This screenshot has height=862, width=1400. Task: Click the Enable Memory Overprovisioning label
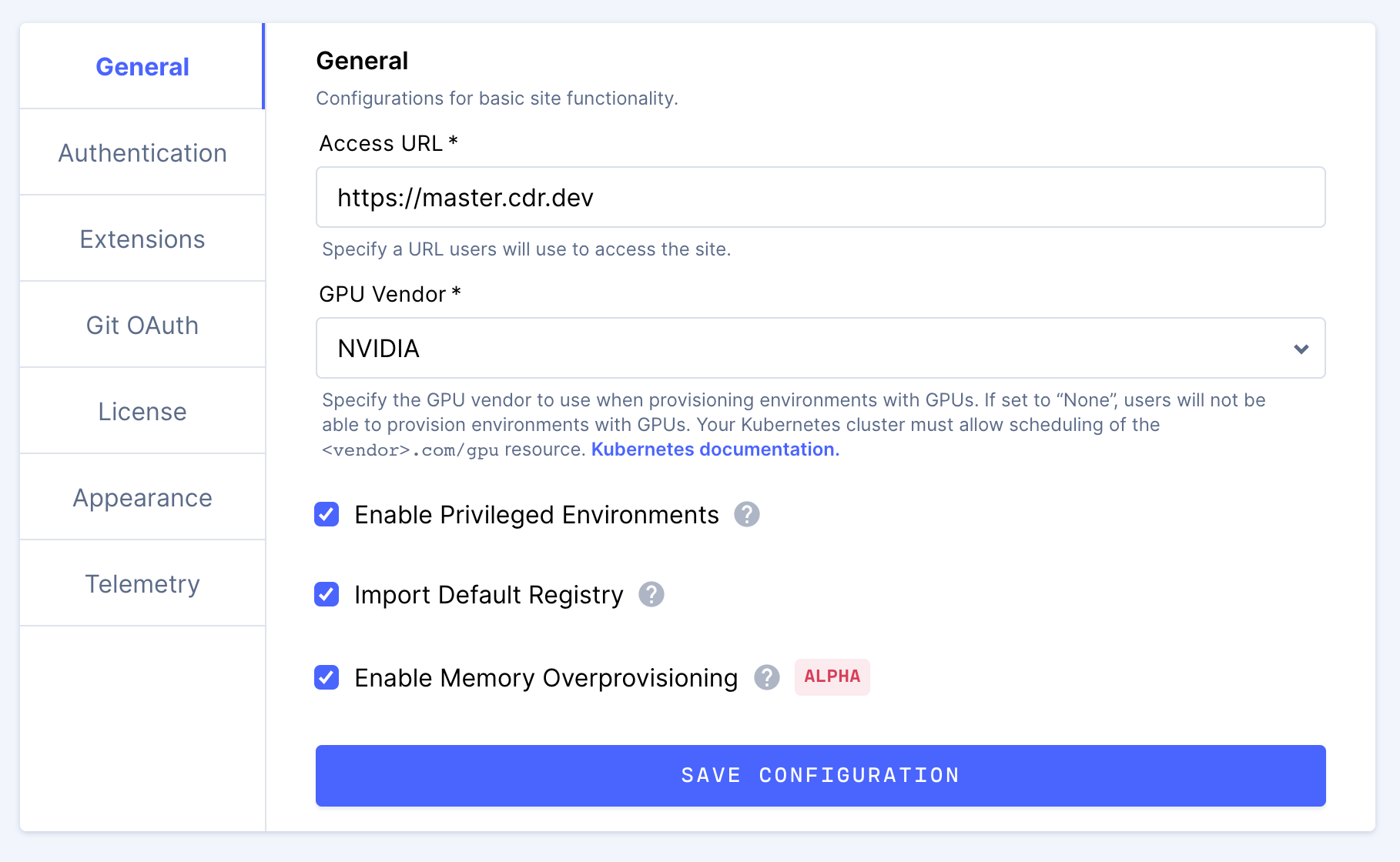[546, 678]
